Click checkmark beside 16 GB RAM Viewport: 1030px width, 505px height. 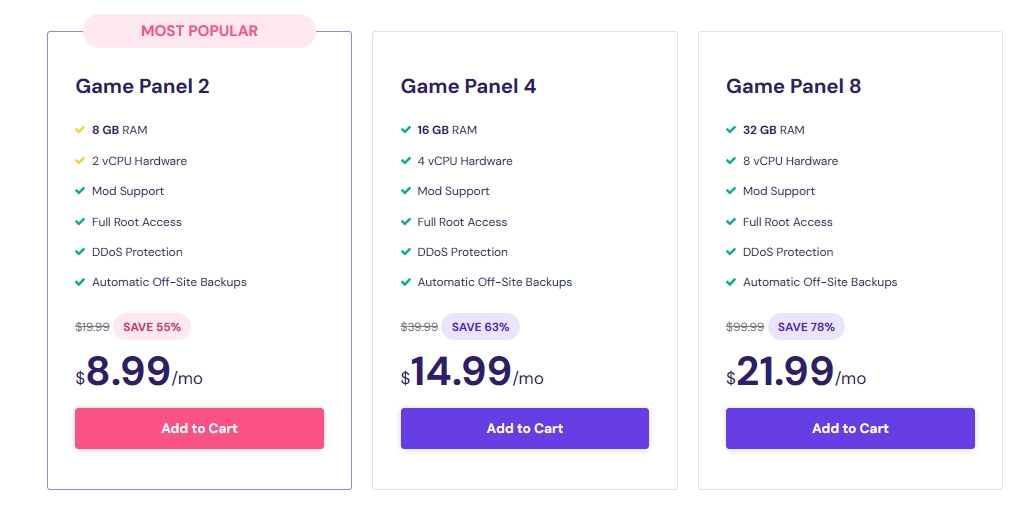(406, 130)
